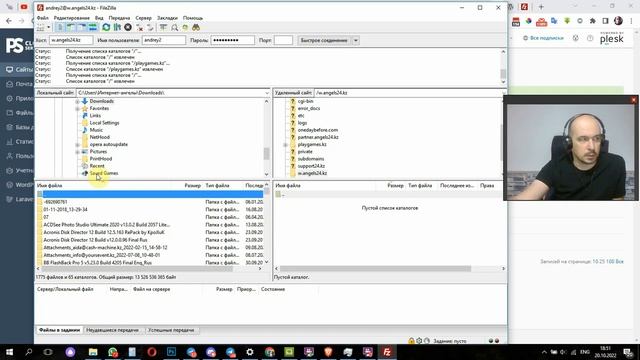Screen dimensions: 640x360
Task: Click the Порт input field
Action: [x=283, y=40]
